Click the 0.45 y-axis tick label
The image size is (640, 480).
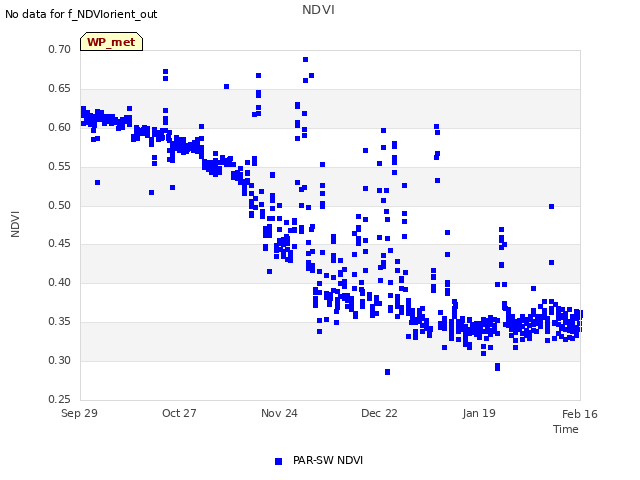coord(60,244)
